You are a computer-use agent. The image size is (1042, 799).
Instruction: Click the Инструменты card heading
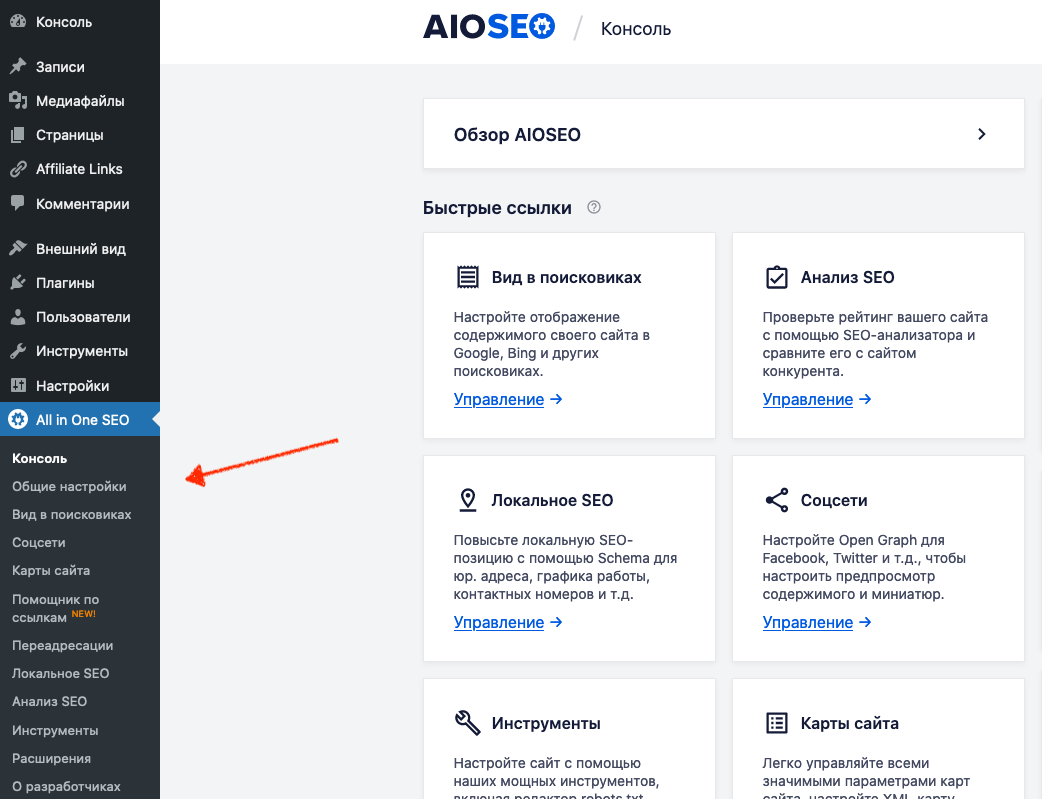tap(546, 723)
